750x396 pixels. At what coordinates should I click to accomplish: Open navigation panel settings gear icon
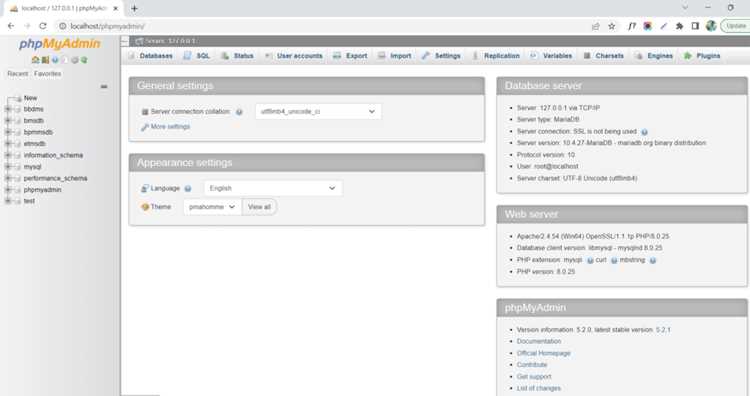tap(75, 60)
